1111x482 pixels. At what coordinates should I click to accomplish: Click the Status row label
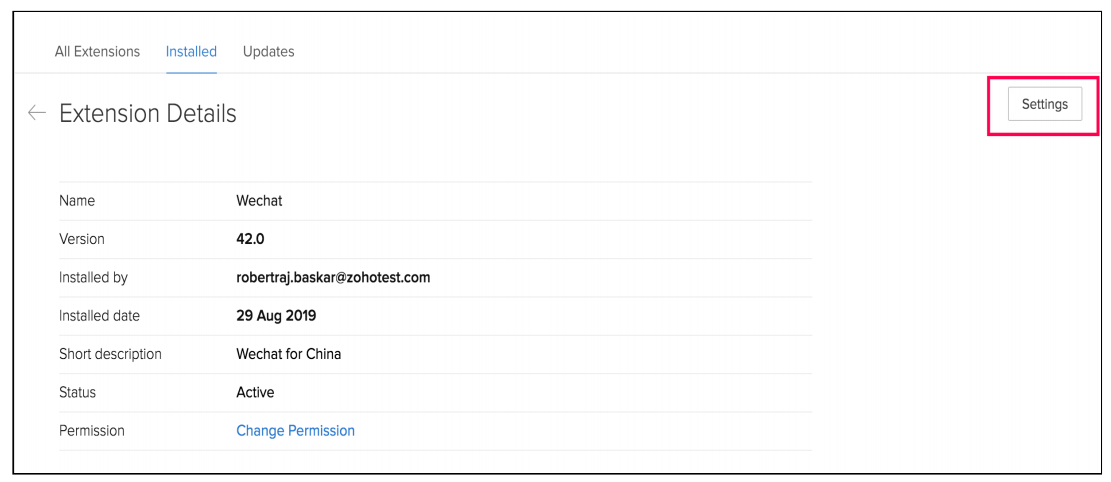pos(78,392)
